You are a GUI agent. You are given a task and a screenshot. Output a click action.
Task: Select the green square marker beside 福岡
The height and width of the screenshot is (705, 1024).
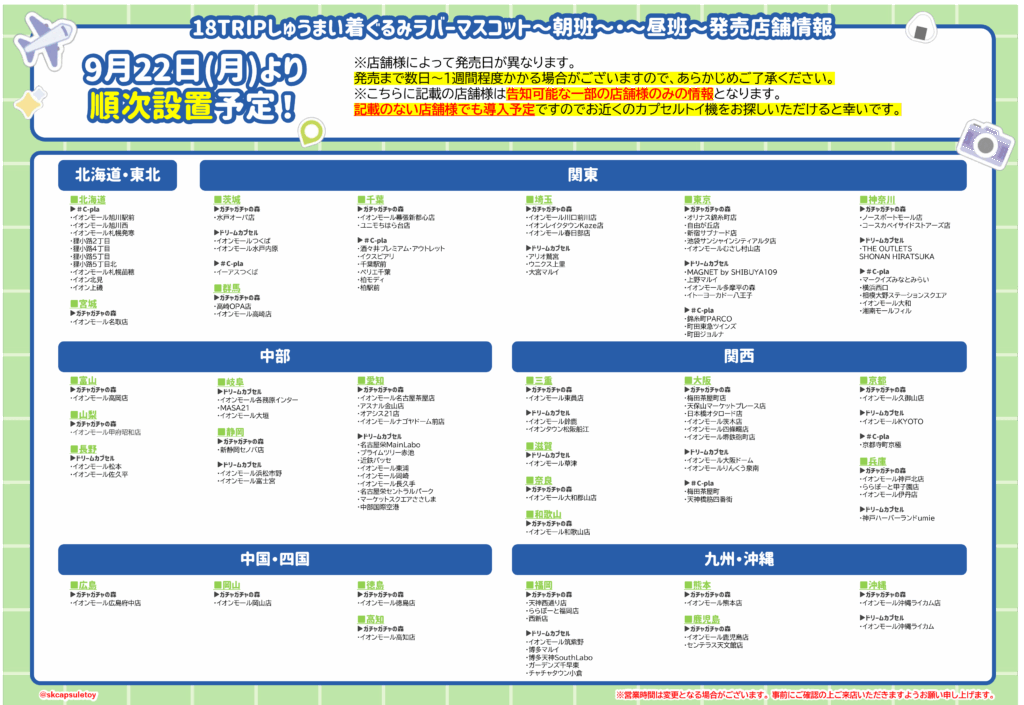pyautogui.click(x=529, y=585)
